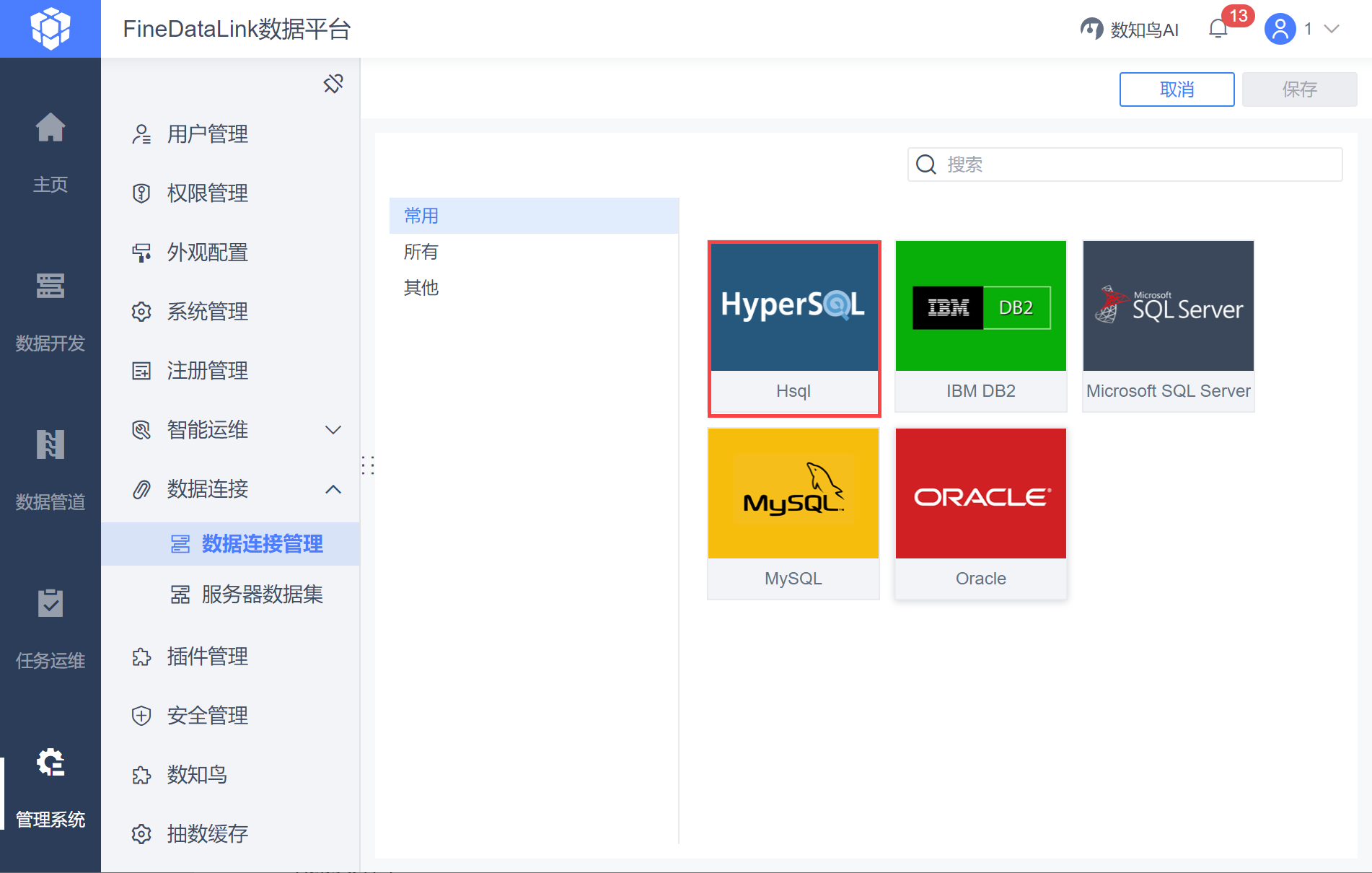1372x873 pixels.
Task: Click in the 搜索 search field
Action: 1125,164
